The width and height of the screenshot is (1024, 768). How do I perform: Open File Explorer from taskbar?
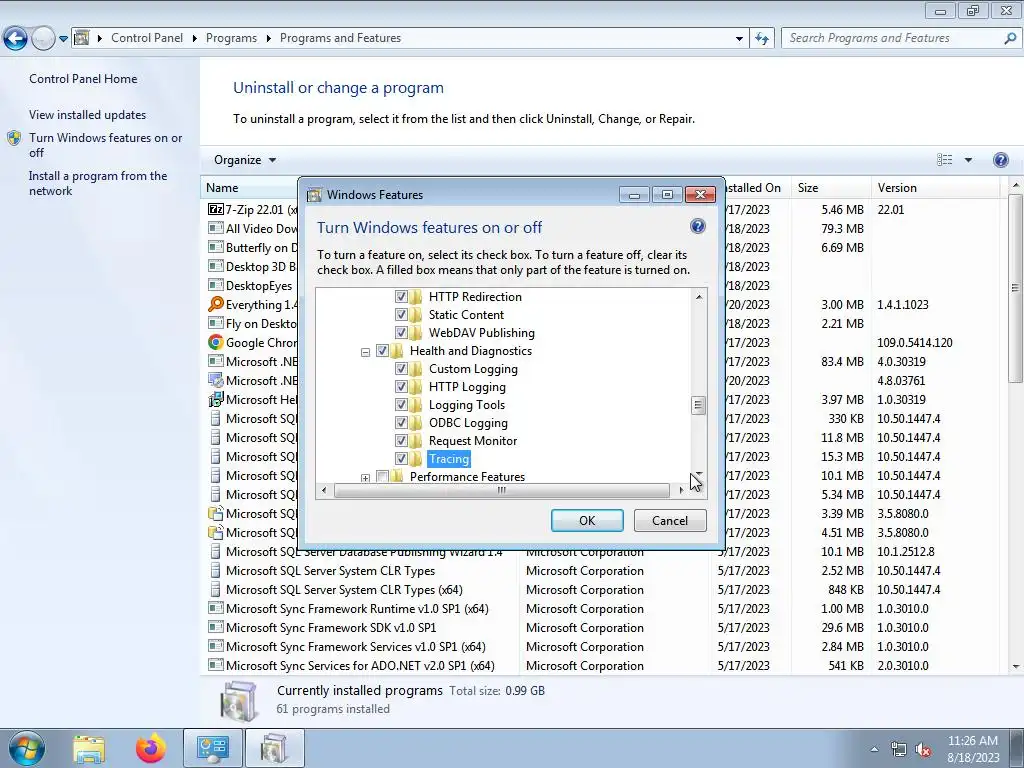pos(89,749)
